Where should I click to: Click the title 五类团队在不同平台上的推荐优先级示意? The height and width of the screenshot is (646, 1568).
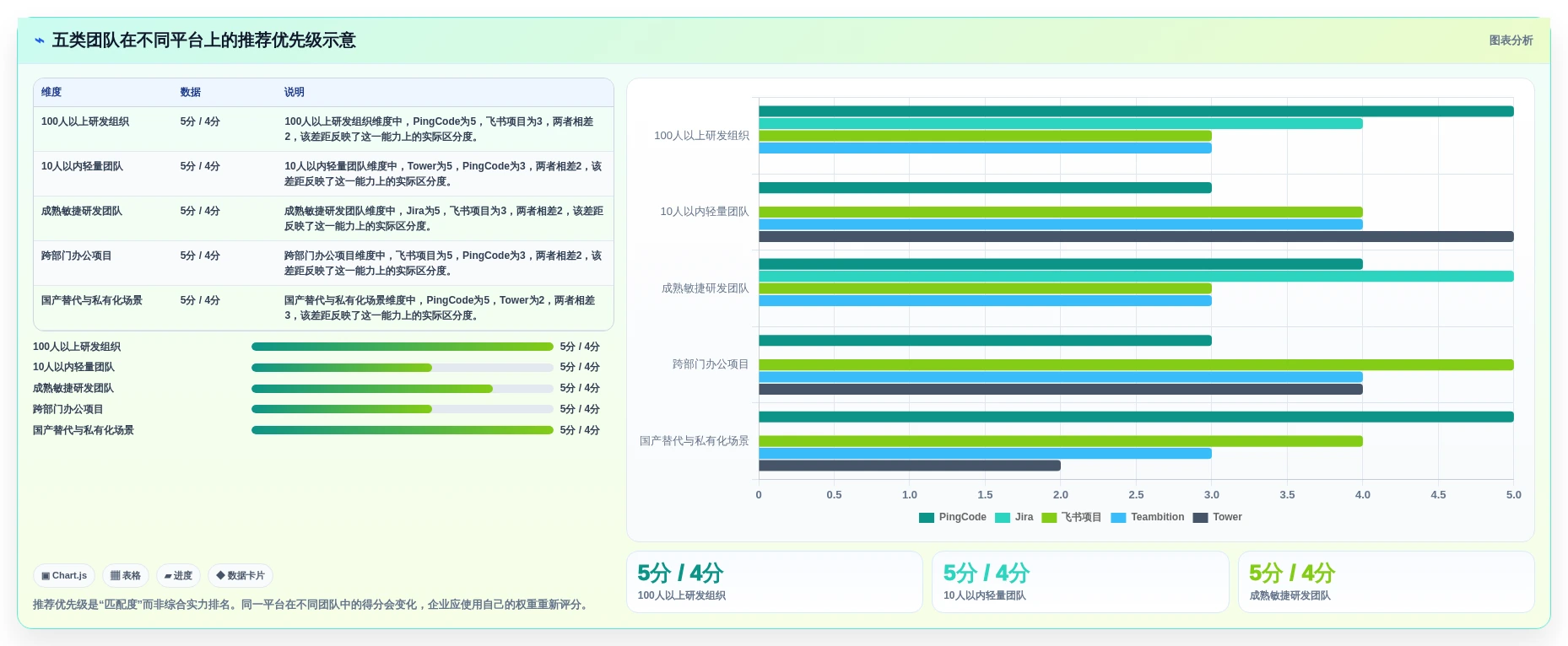coord(204,40)
